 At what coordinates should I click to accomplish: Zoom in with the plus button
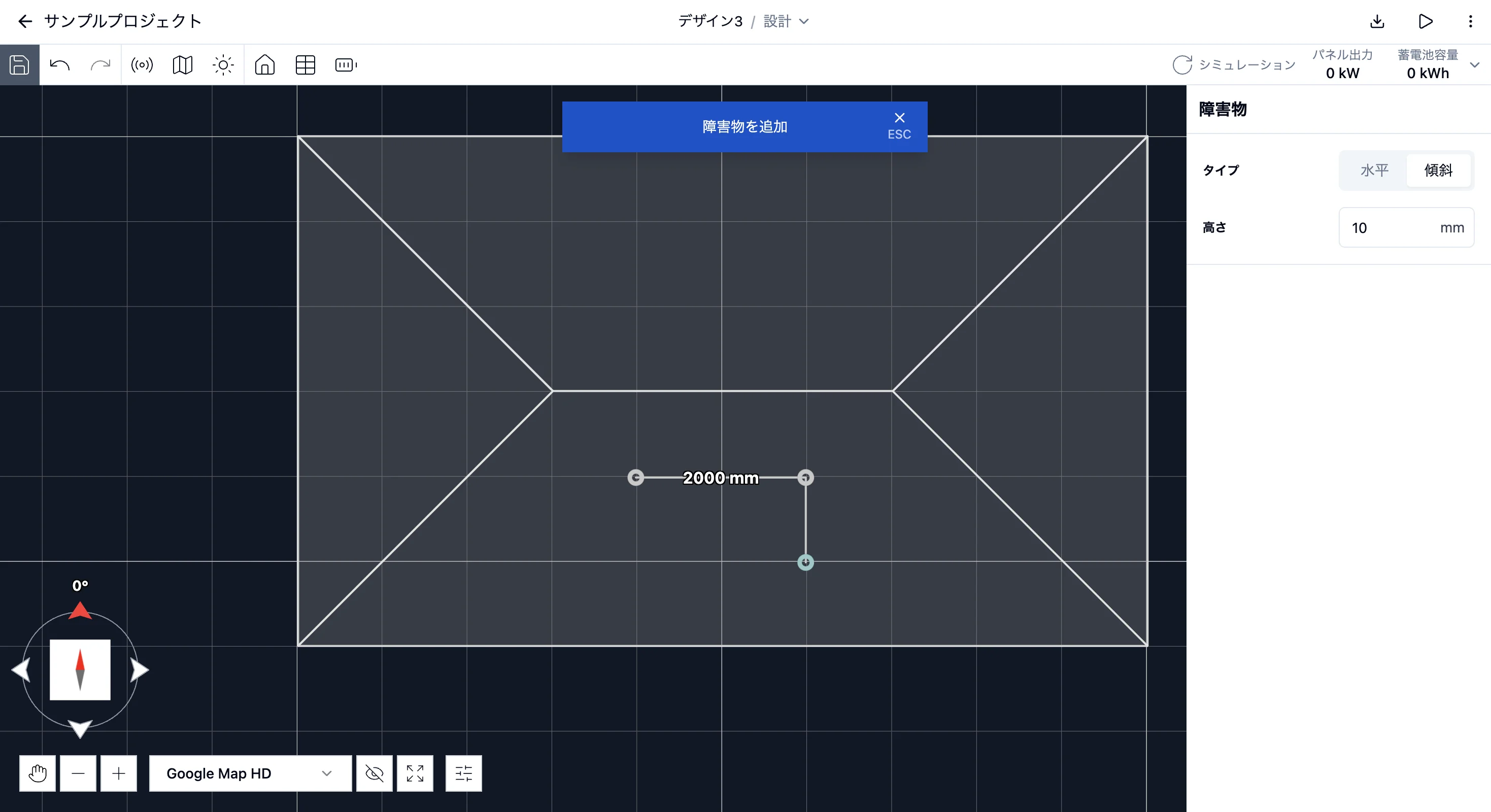click(x=119, y=773)
